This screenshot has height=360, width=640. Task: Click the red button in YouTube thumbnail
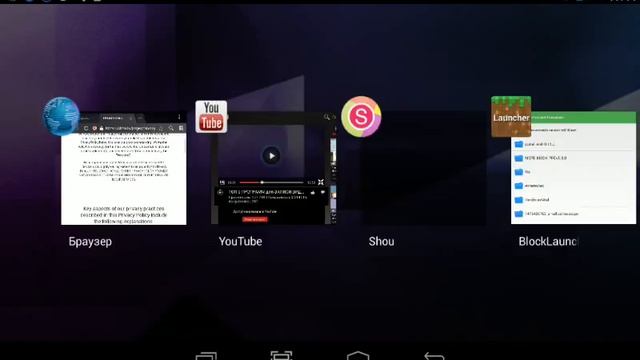[255, 220]
